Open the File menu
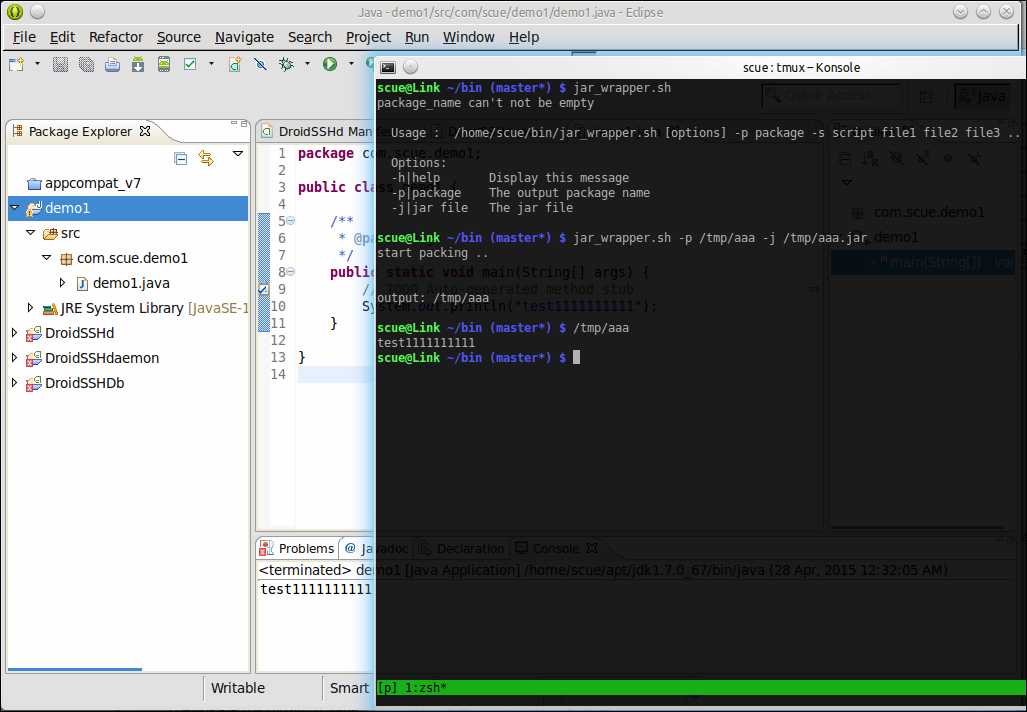1027x712 pixels. click(x=24, y=37)
